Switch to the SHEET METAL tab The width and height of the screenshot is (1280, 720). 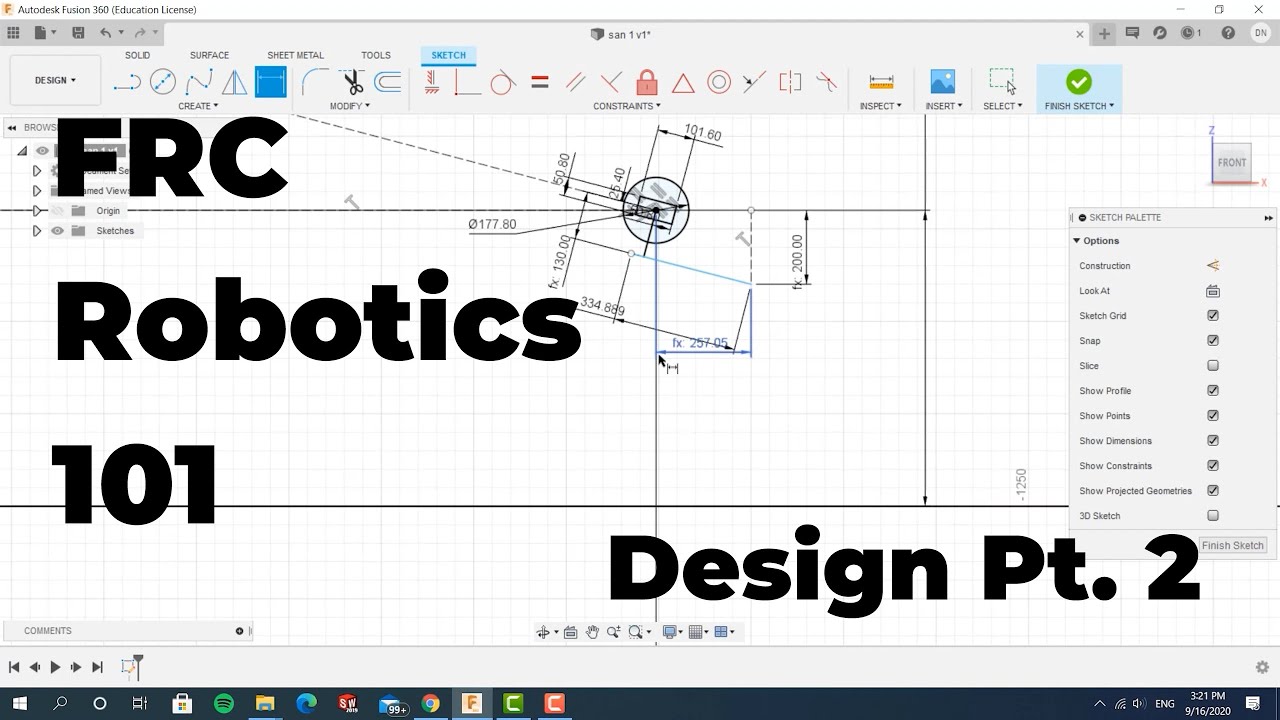click(x=295, y=55)
